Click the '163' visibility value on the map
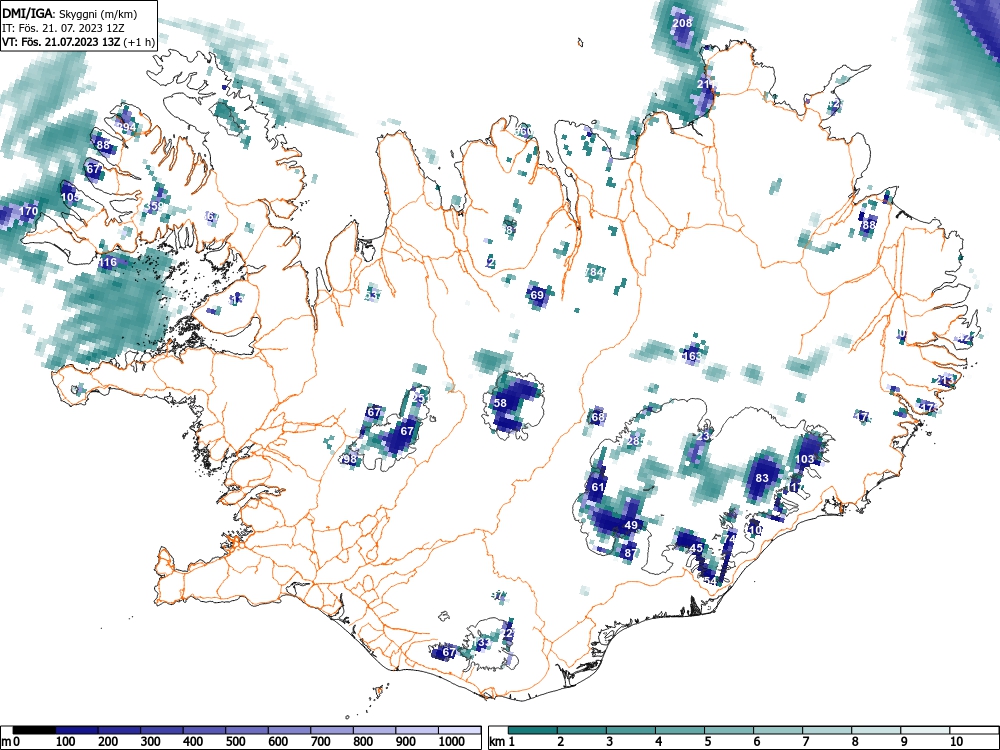This screenshot has width=1000, height=750. point(692,356)
